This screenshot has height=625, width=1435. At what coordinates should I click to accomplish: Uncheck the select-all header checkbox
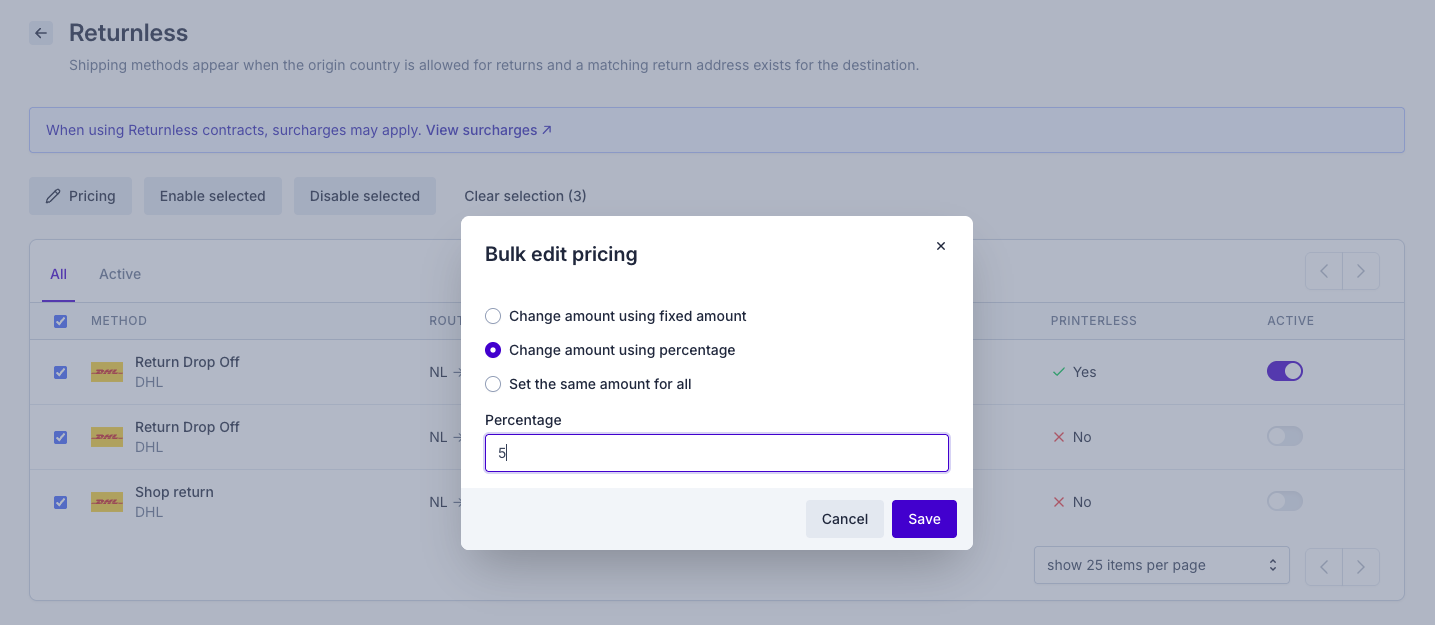pyautogui.click(x=60, y=321)
